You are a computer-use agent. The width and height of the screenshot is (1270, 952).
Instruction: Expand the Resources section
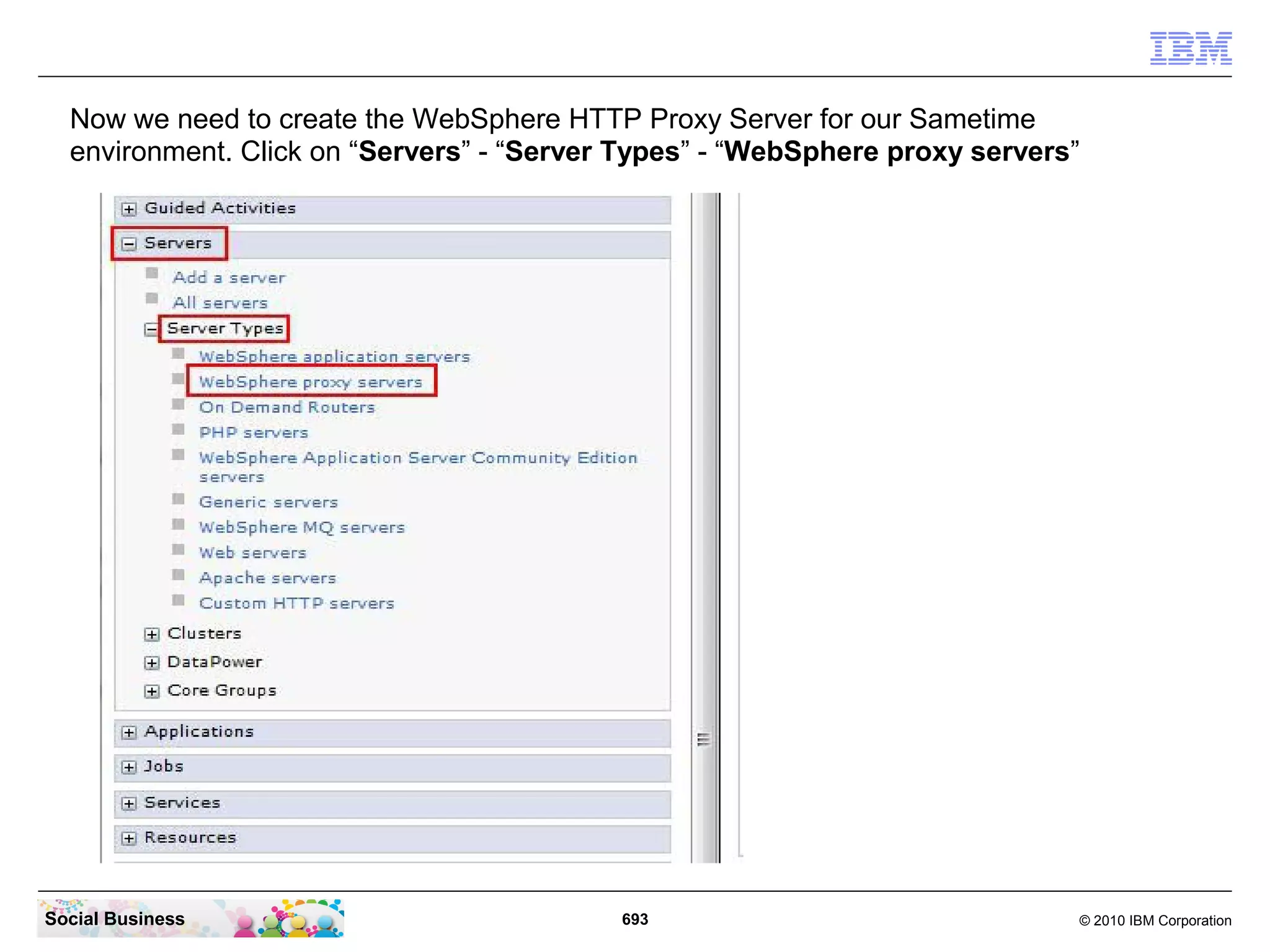[x=129, y=839]
